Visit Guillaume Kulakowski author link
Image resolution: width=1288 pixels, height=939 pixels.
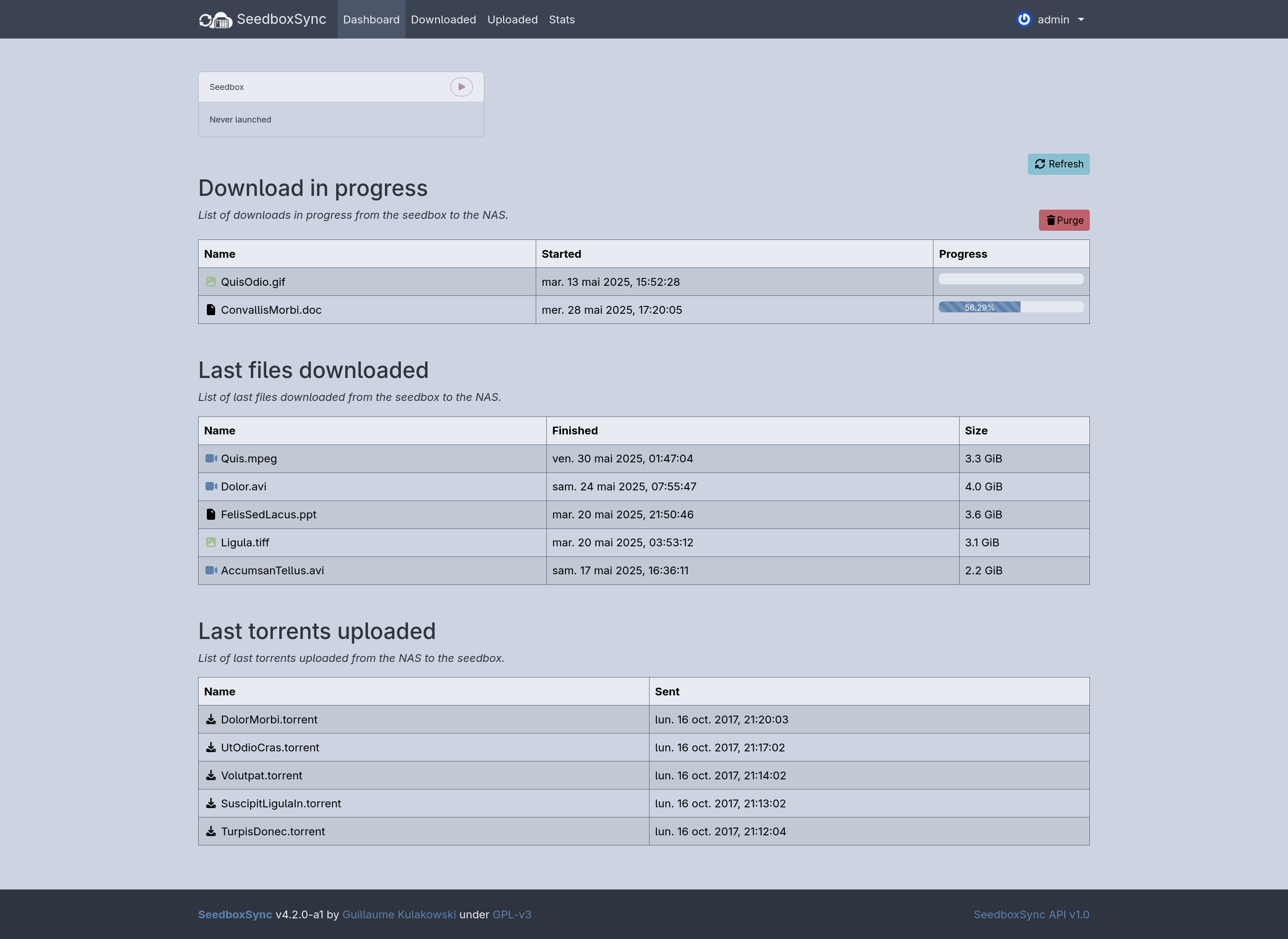click(399, 915)
